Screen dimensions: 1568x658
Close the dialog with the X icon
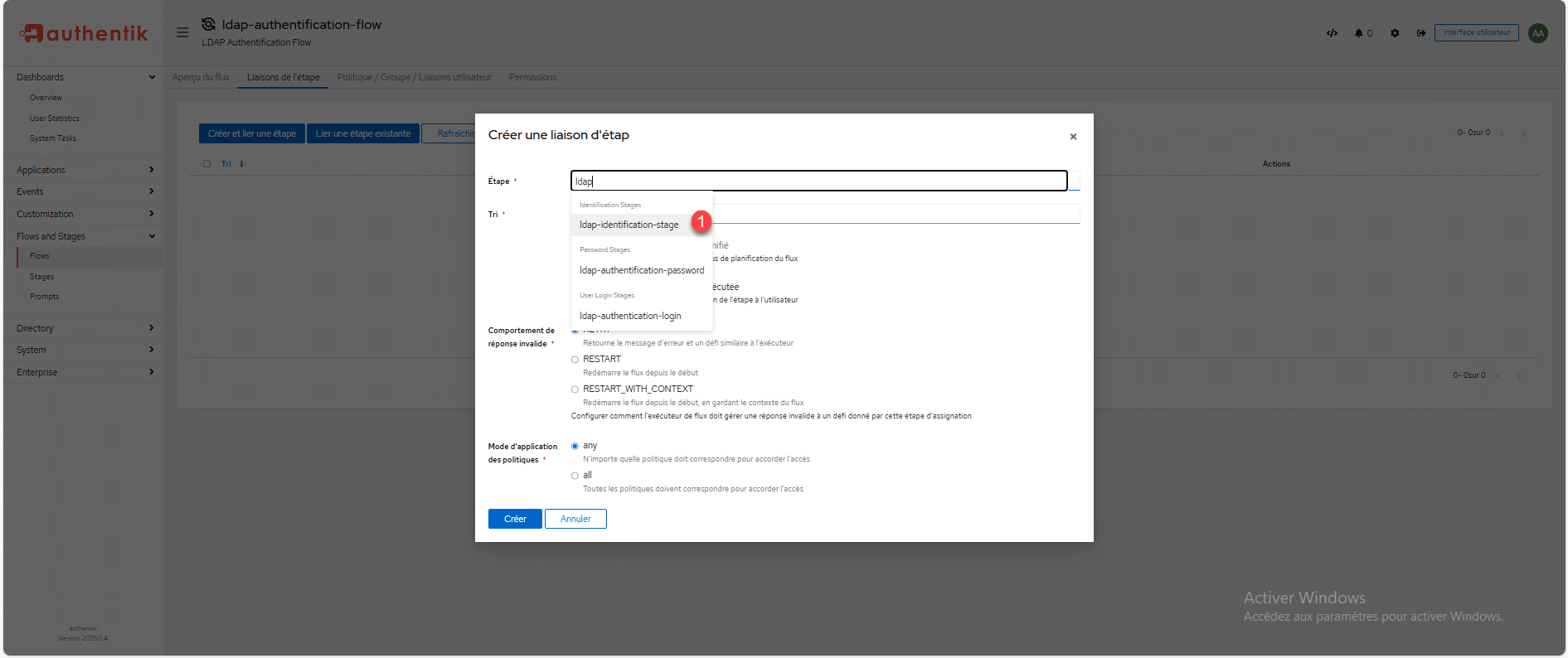pyautogui.click(x=1073, y=137)
